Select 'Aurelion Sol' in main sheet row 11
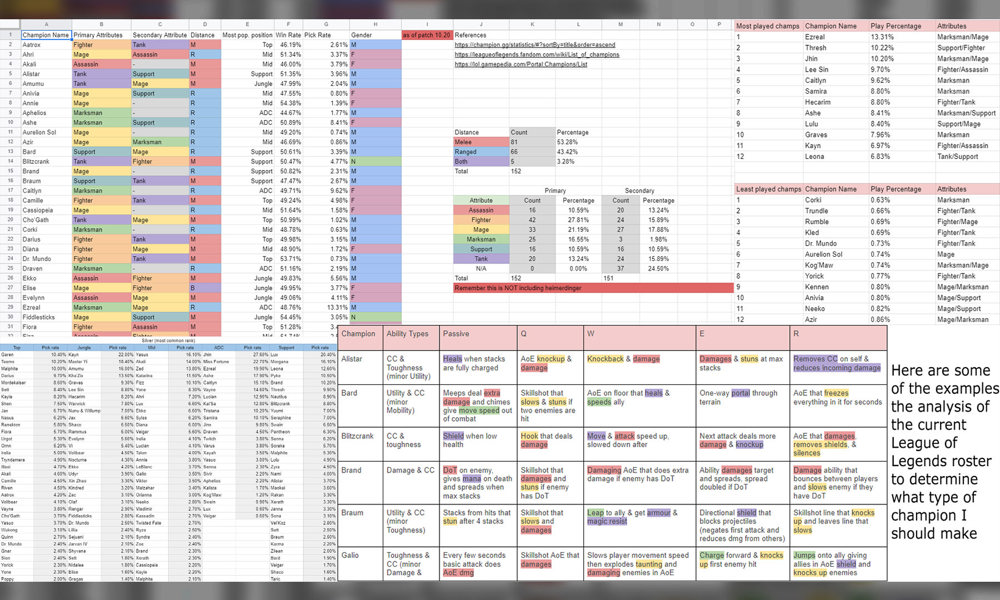 (46, 132)
